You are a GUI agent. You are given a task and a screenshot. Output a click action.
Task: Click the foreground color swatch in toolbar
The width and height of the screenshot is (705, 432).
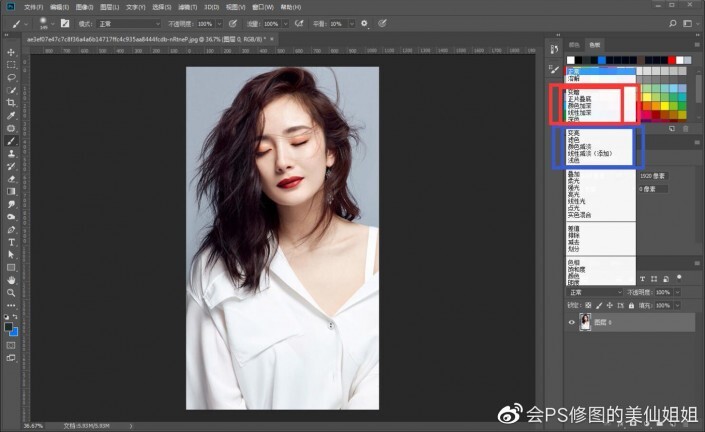tap(8, 327)
